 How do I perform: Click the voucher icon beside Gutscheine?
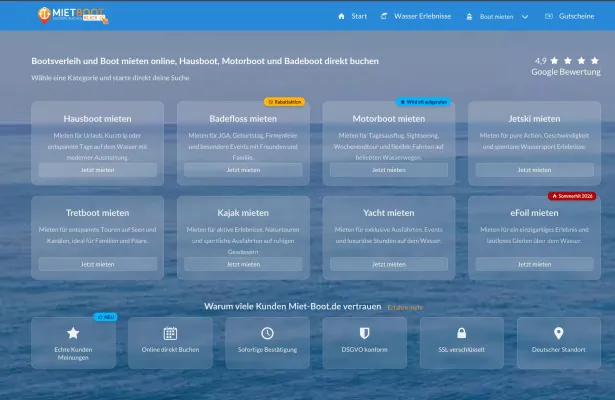point(549,16)
